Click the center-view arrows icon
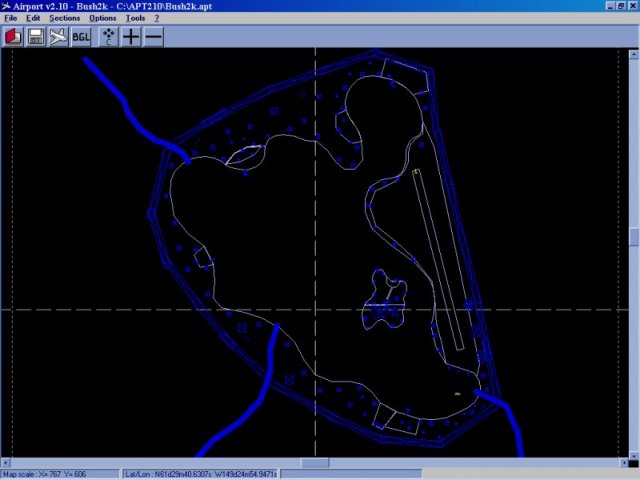Screen dimensions: 640x480 109,37
